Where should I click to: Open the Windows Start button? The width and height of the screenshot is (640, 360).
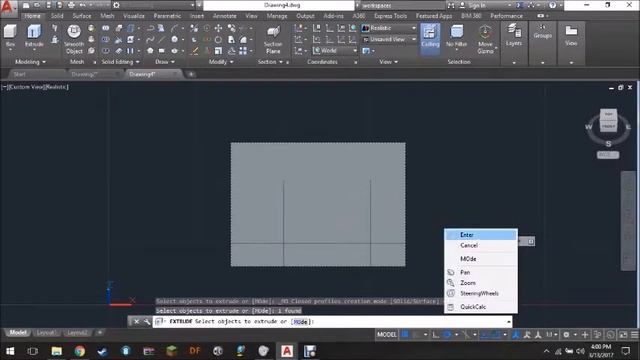click(x=10, y=351)
